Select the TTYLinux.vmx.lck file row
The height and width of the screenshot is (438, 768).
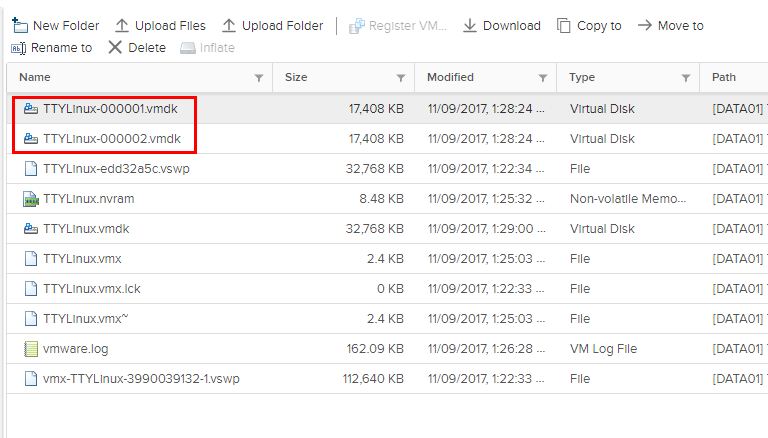tap(91, 289)
